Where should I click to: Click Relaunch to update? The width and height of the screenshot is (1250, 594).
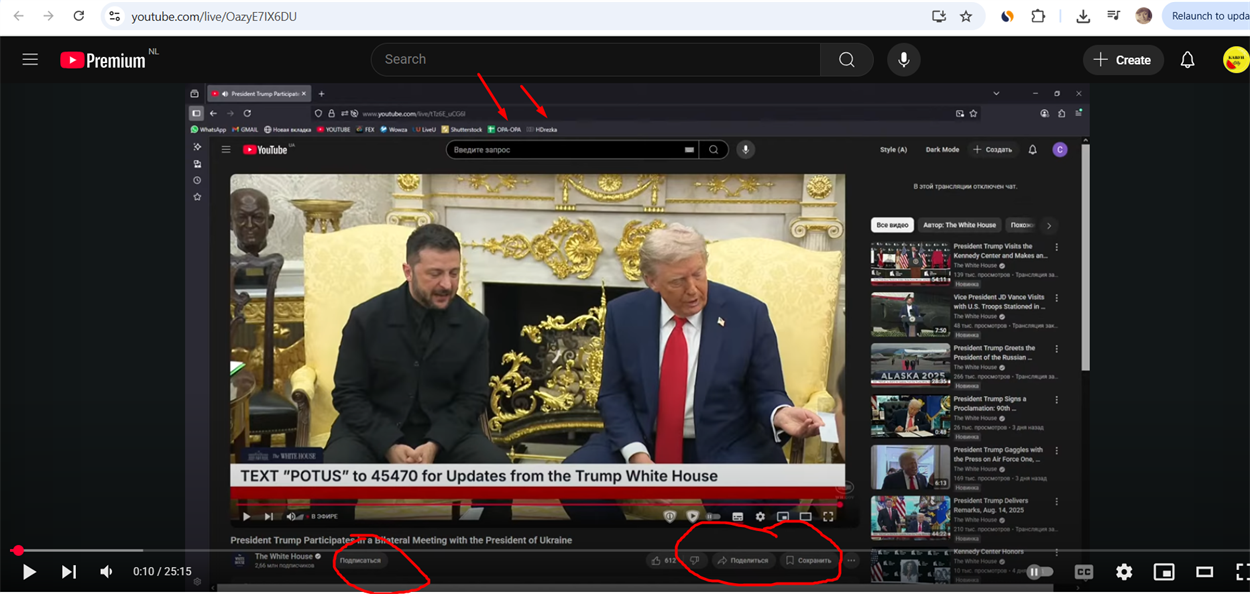coord(1206,16)
